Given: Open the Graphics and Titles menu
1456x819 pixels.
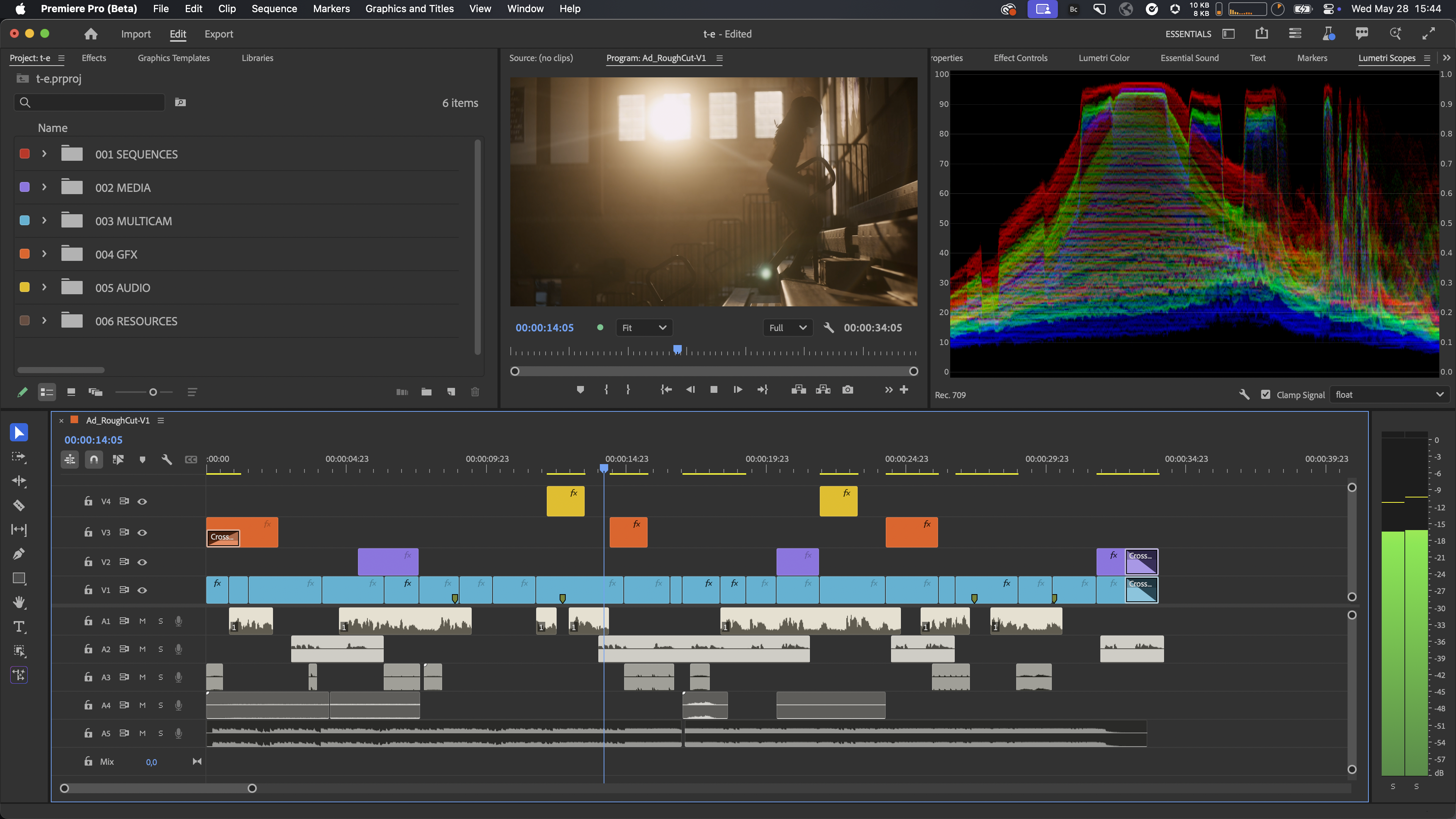Looking at the screenshot, I should coord(409,8).
